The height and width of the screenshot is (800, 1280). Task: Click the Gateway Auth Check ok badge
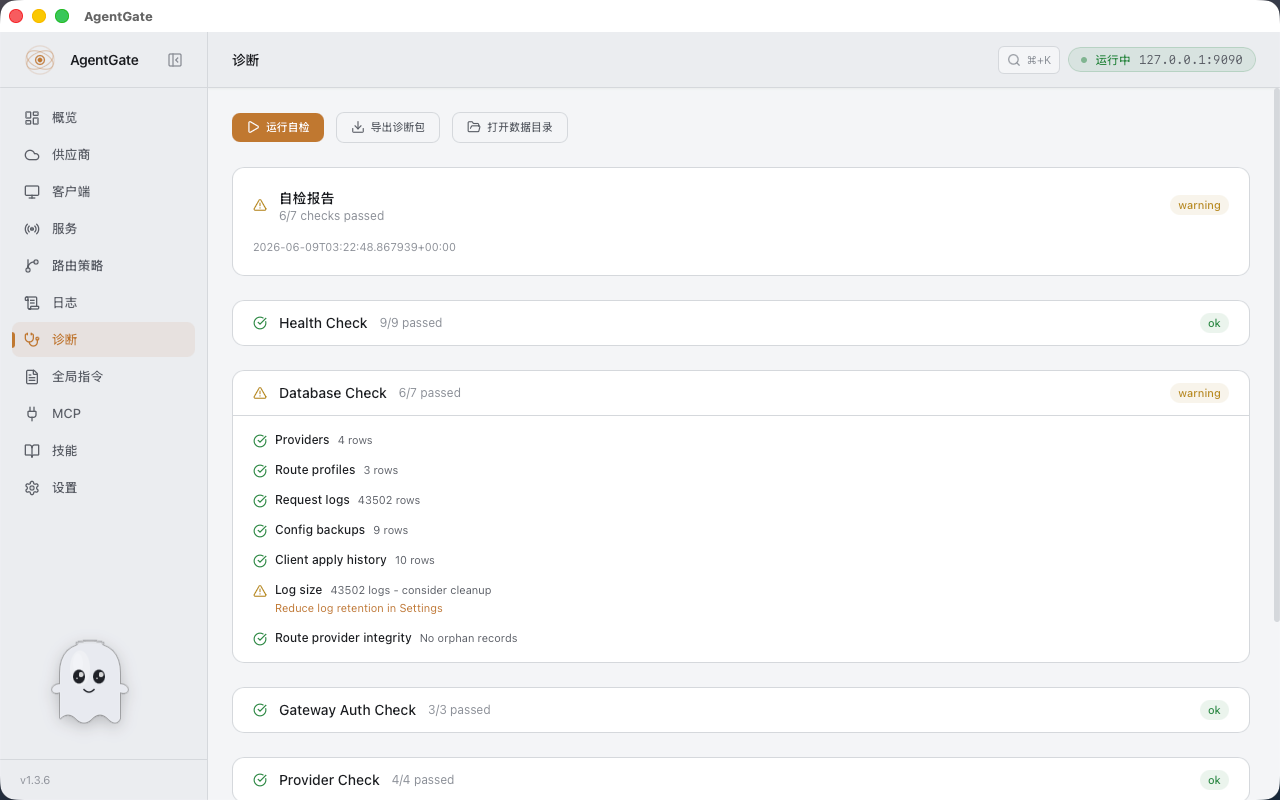pos(1214,710)
